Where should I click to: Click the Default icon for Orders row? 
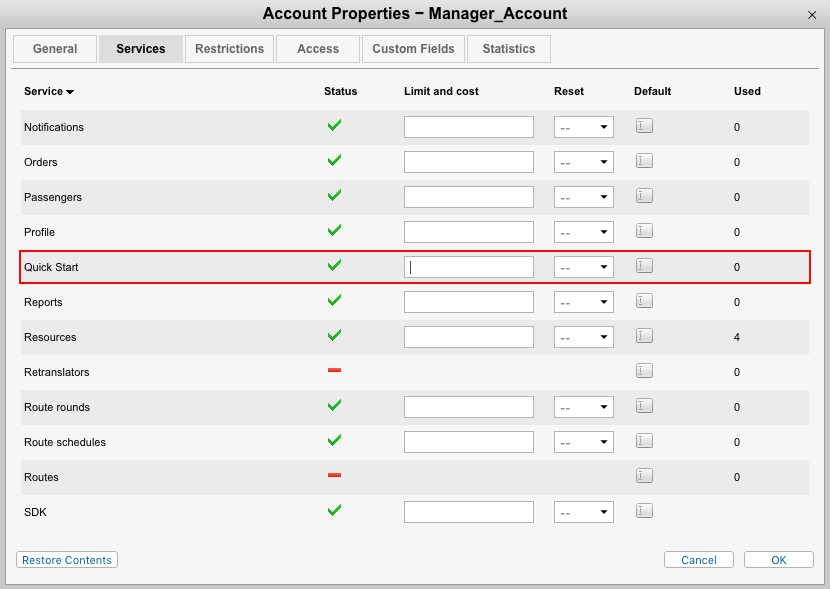point(644,161)
